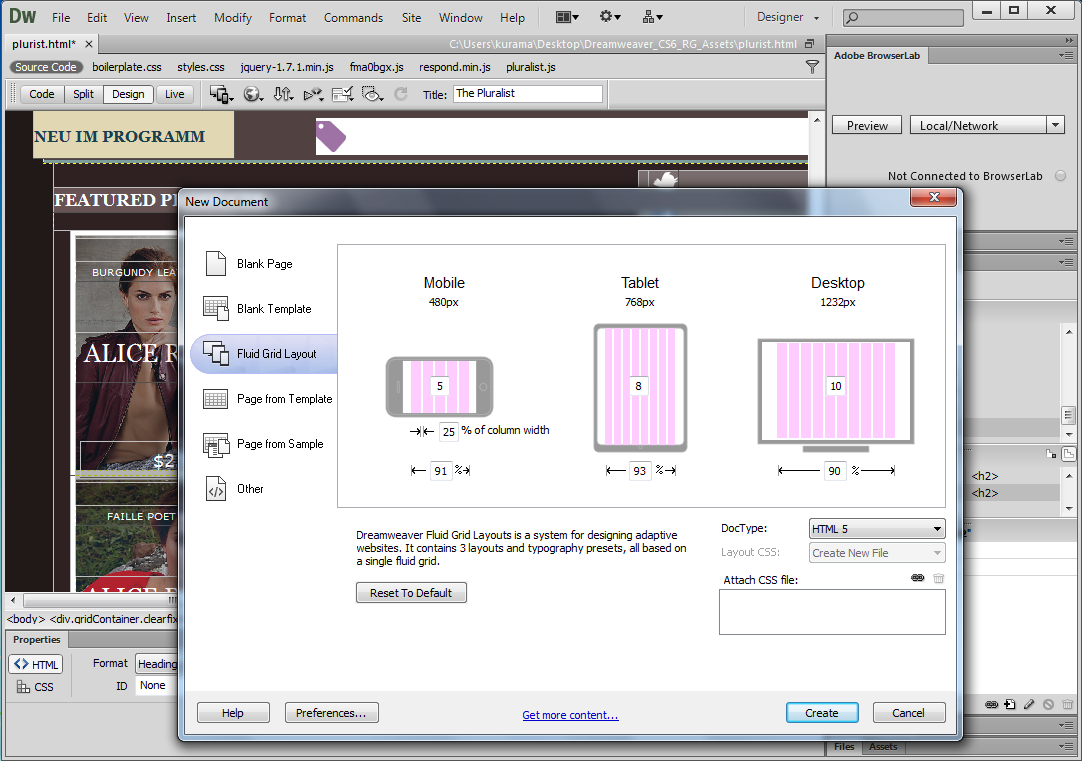1082x761 pixels.
Task: Open BrowserLab panel options menu
Action: point(1065,56)
